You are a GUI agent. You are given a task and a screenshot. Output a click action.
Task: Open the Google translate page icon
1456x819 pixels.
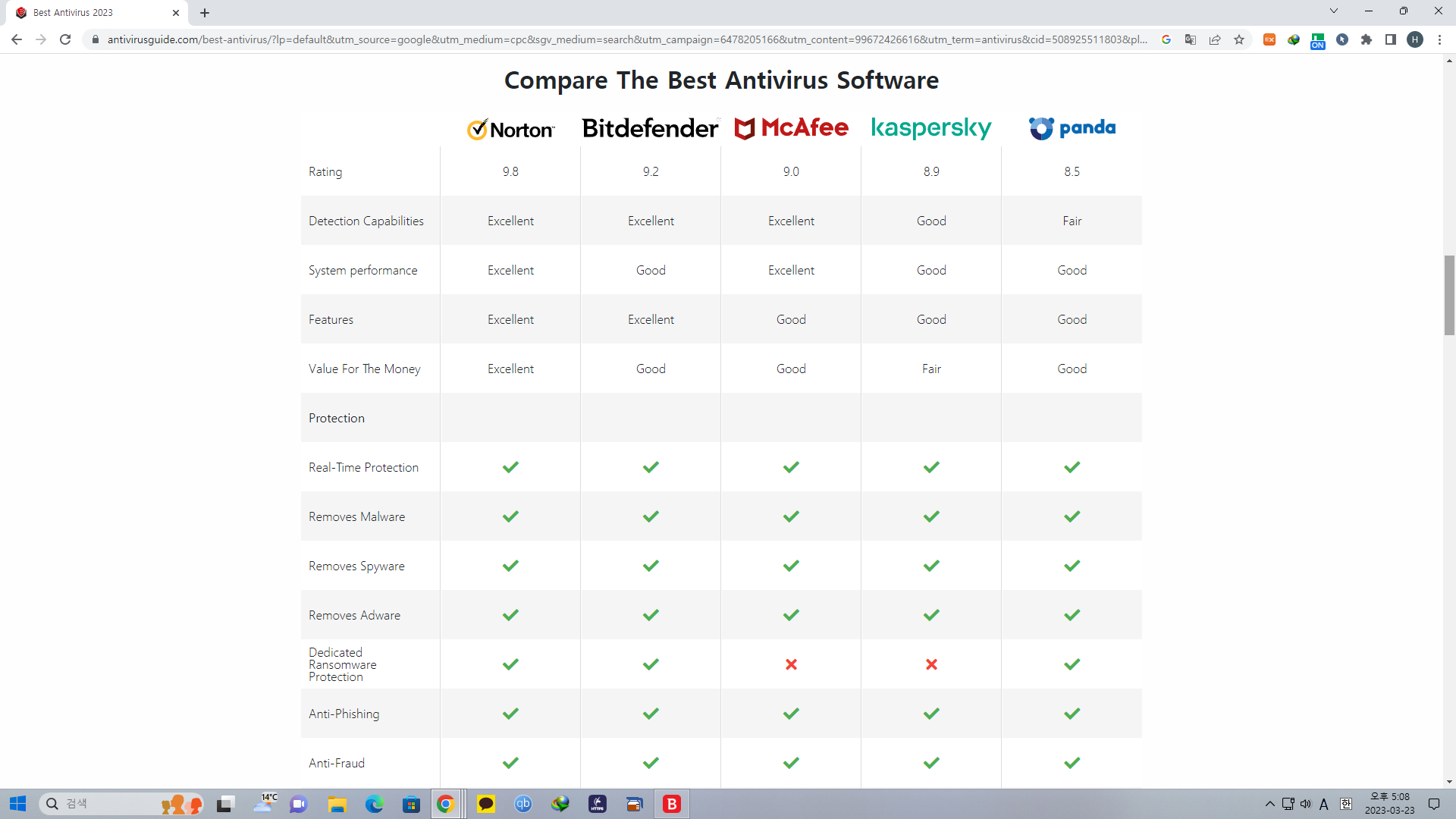(x=1191, y=39)
